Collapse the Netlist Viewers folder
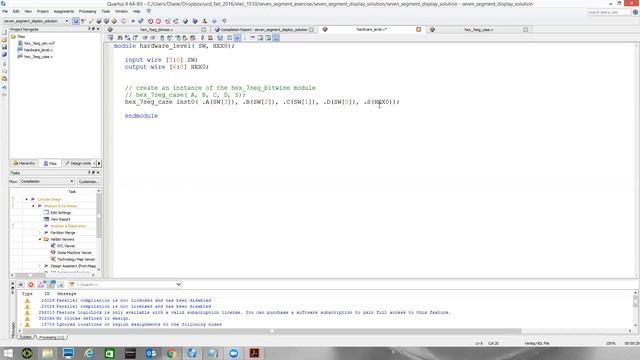The image size is (640, 360). [40, 239]
